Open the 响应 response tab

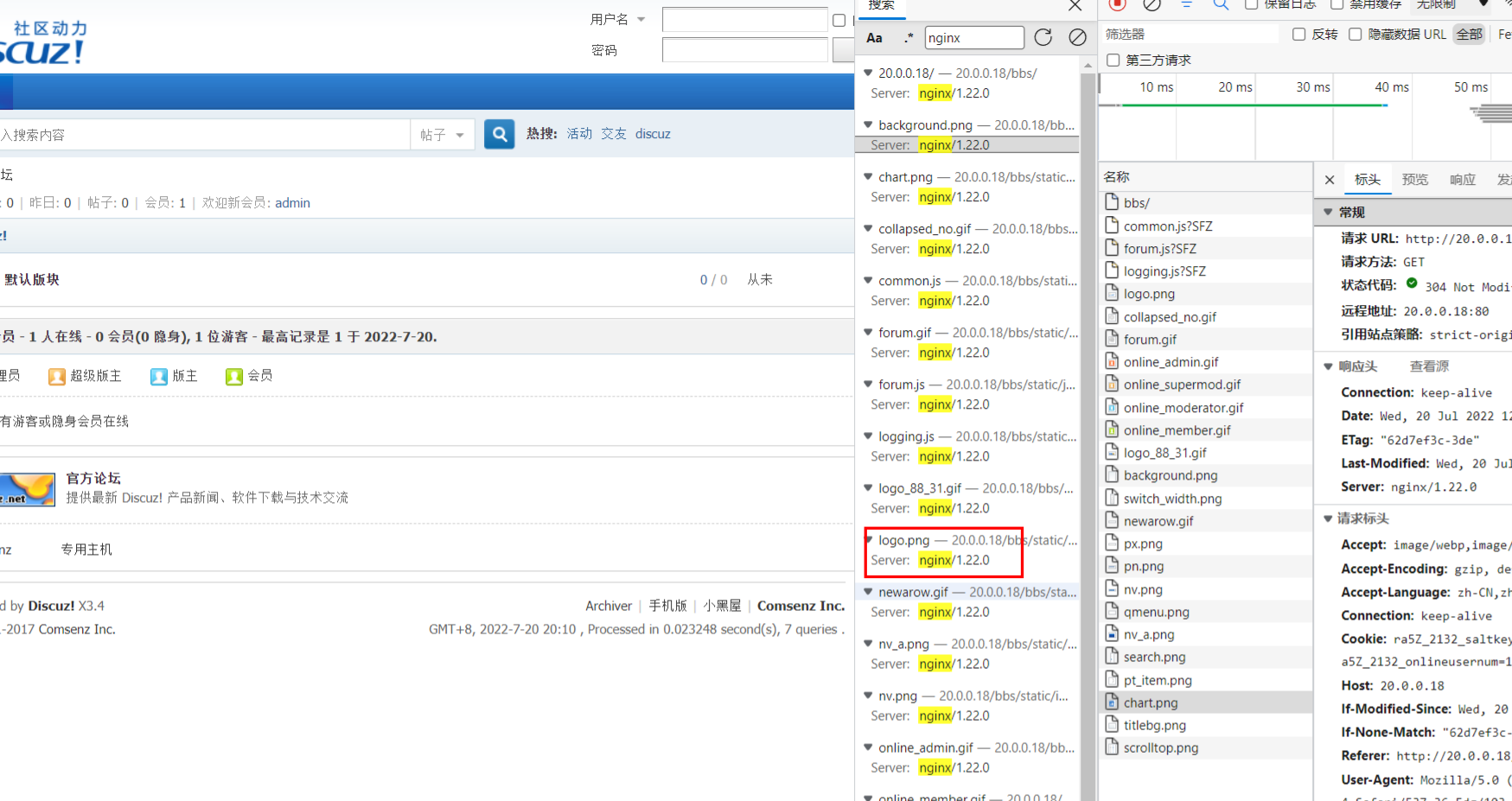(1463, 180)
